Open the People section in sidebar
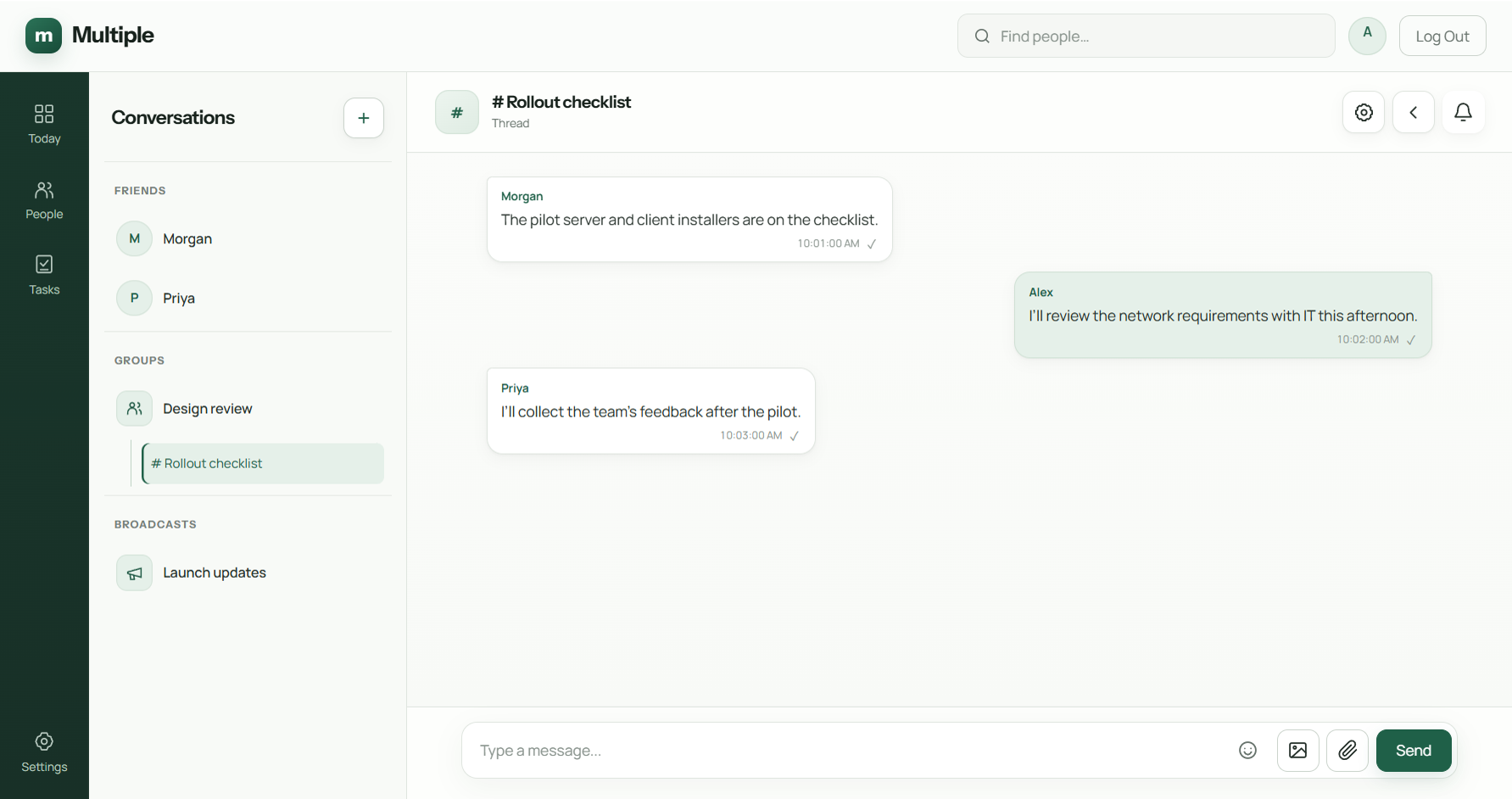Screen dimensions: 1512x799 [44, 200]
